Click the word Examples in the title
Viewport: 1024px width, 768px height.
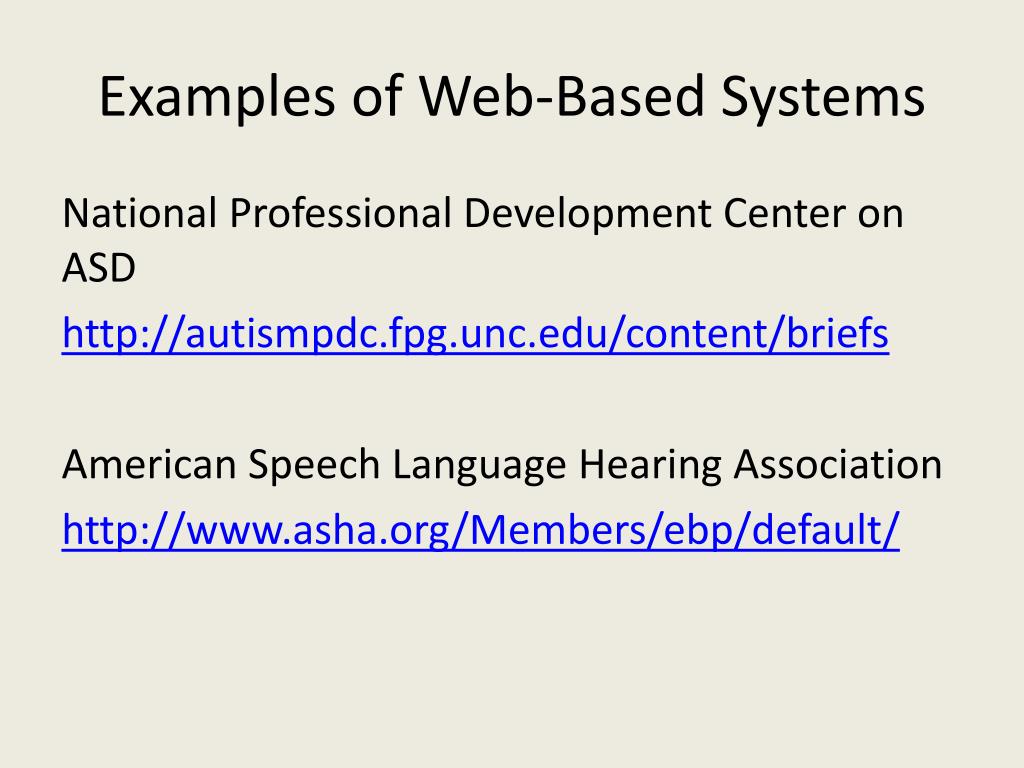coord(217,97)
